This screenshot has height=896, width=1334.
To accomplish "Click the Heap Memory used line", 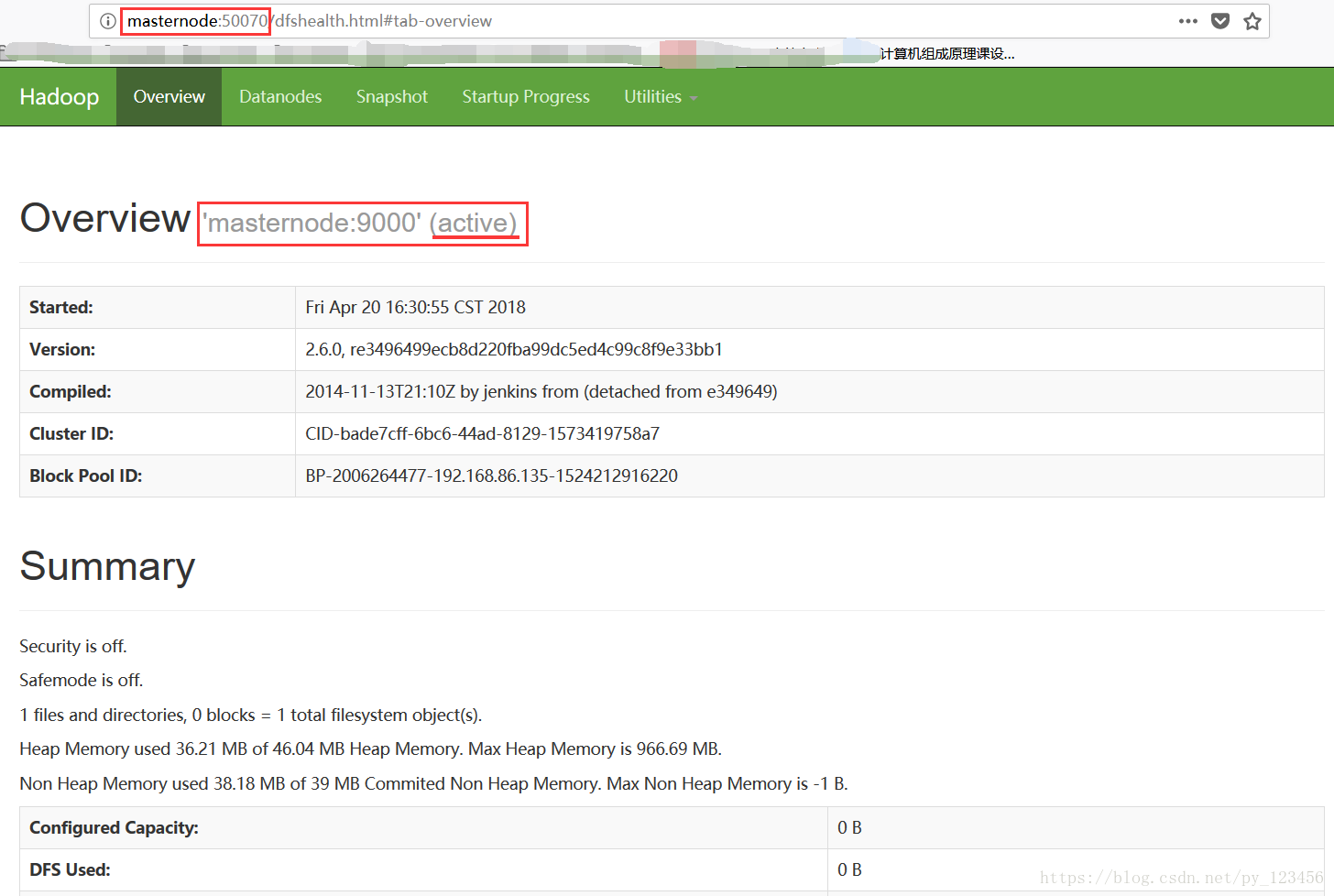I will (371, 749).
